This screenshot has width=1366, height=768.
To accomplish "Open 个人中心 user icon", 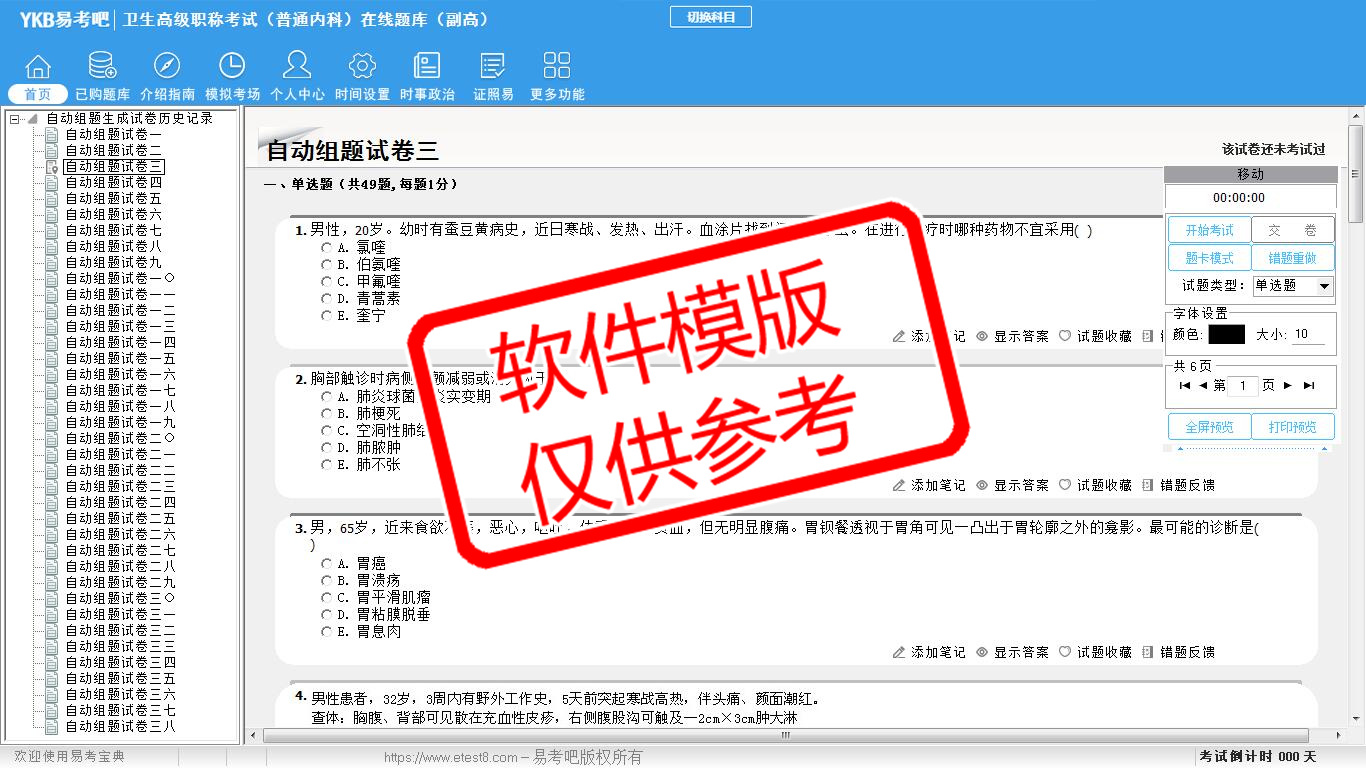I will [297, 67].
